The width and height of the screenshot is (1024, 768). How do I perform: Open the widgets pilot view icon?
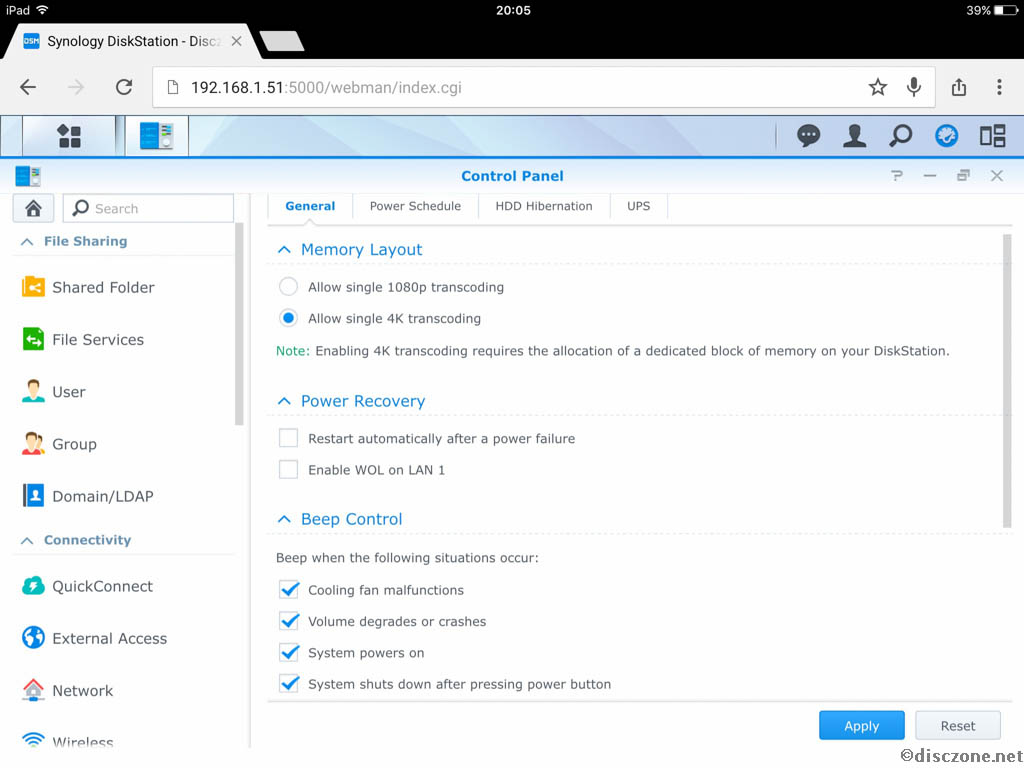[x=992, y=136]
